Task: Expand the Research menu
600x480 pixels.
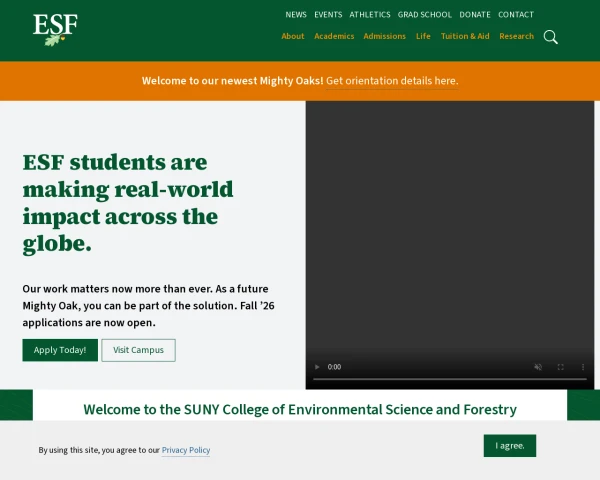Action: coord(516,36)
